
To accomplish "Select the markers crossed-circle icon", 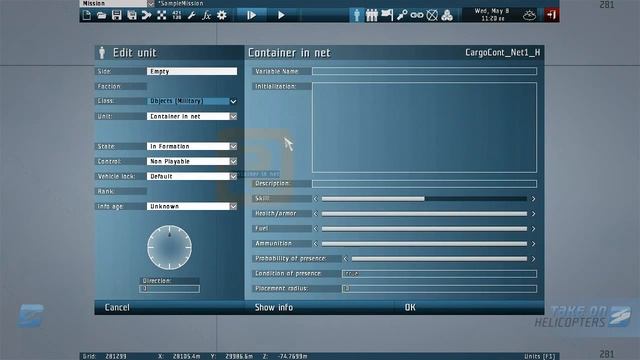I will [x=432, y=16].
